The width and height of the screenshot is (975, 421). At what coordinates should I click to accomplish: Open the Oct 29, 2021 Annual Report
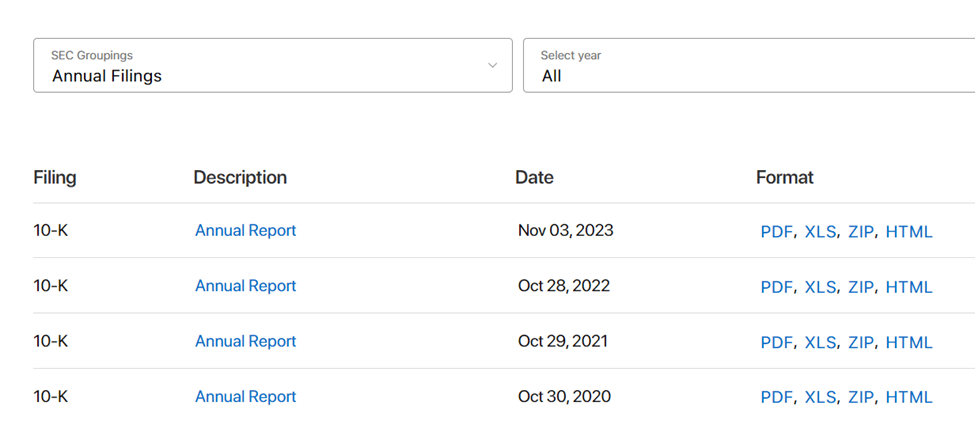[245, 341]
